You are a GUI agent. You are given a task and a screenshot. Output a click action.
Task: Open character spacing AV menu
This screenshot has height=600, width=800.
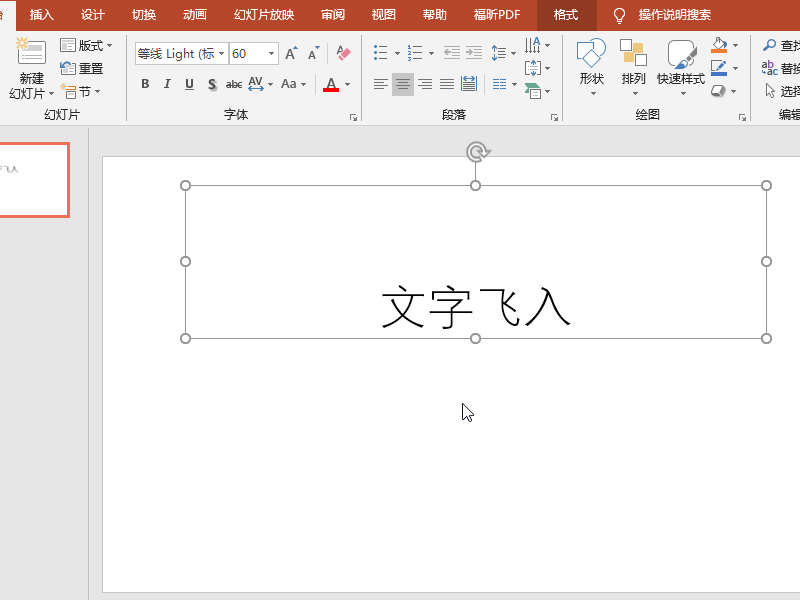(x=260, y=84)
